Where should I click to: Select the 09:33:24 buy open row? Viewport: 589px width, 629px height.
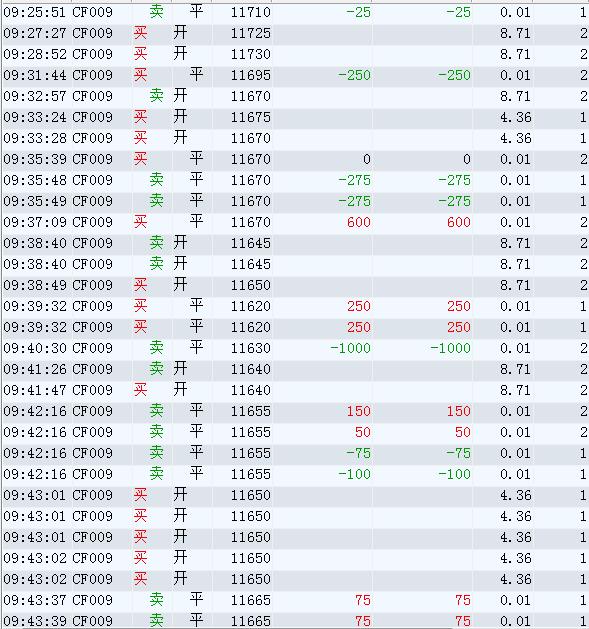[295, 117]
